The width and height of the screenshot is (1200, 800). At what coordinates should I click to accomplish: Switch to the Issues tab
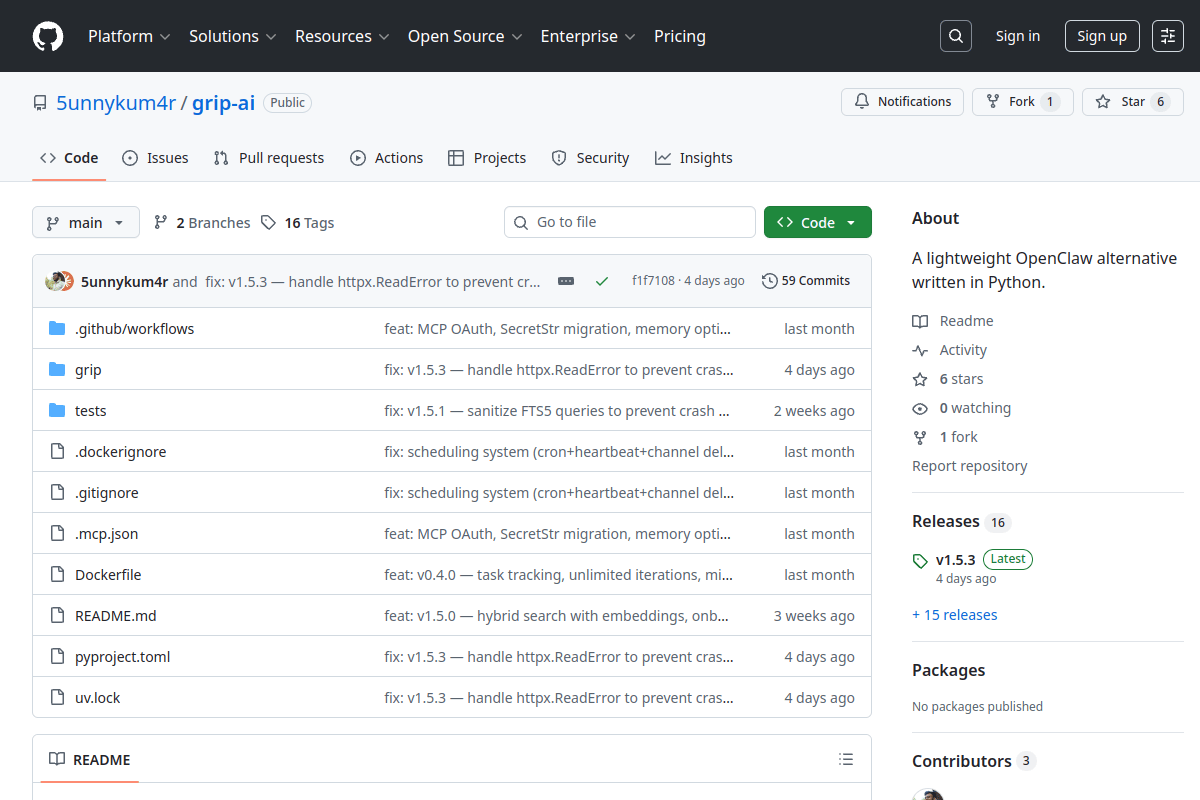(x=155, y=157)
